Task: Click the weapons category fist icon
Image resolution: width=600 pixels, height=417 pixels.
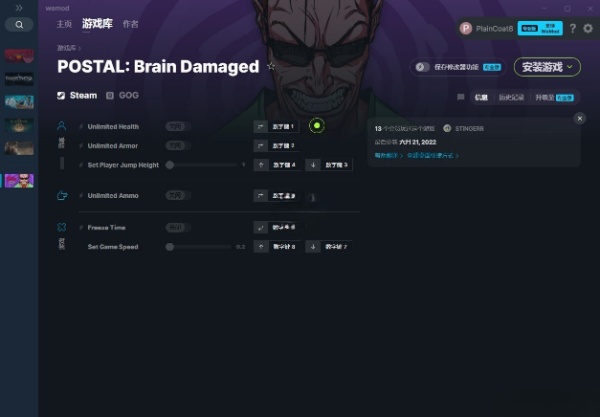Action: (x=62, y=195)
